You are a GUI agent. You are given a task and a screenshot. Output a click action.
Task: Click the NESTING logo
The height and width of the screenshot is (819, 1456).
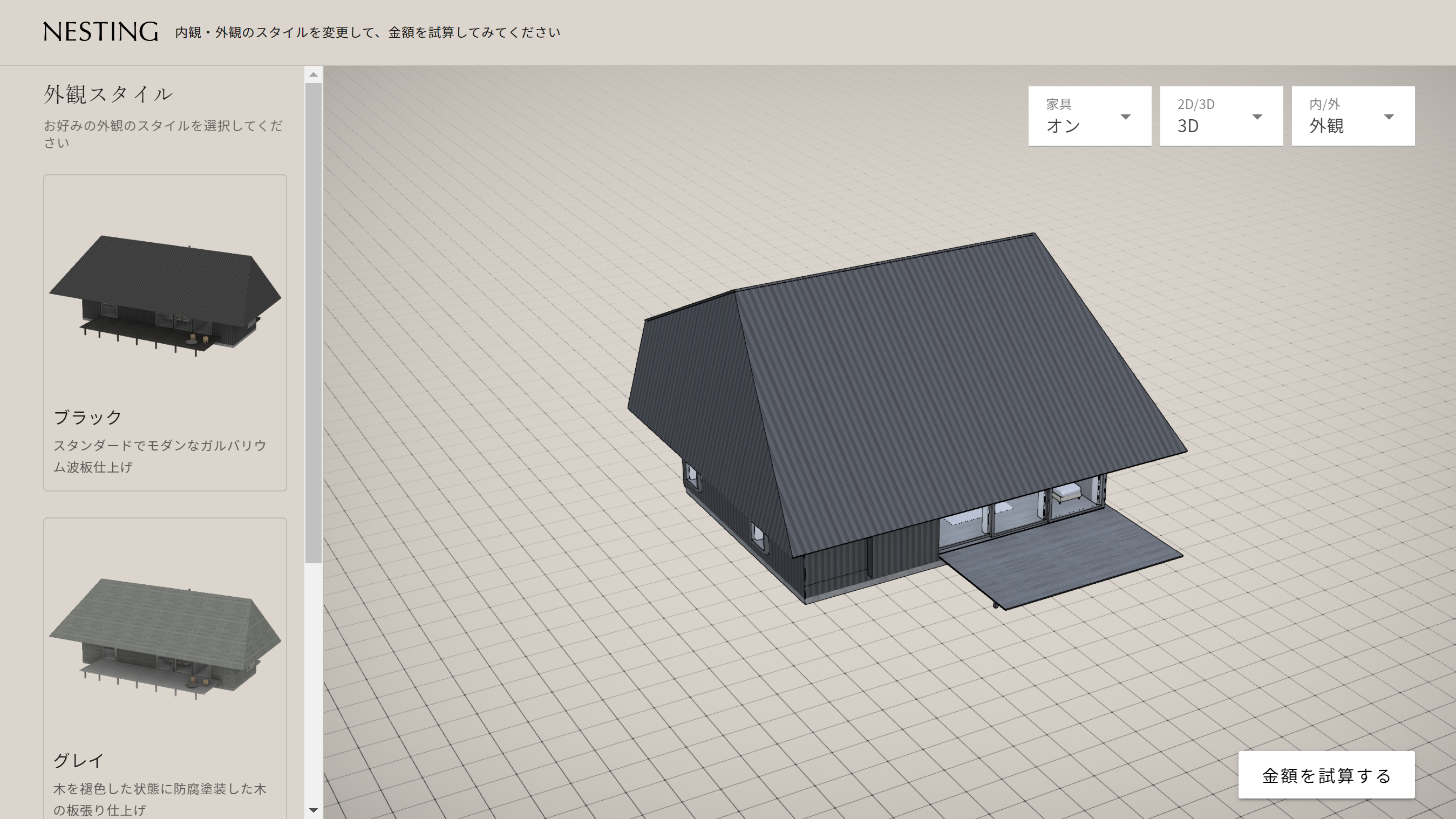100,32
